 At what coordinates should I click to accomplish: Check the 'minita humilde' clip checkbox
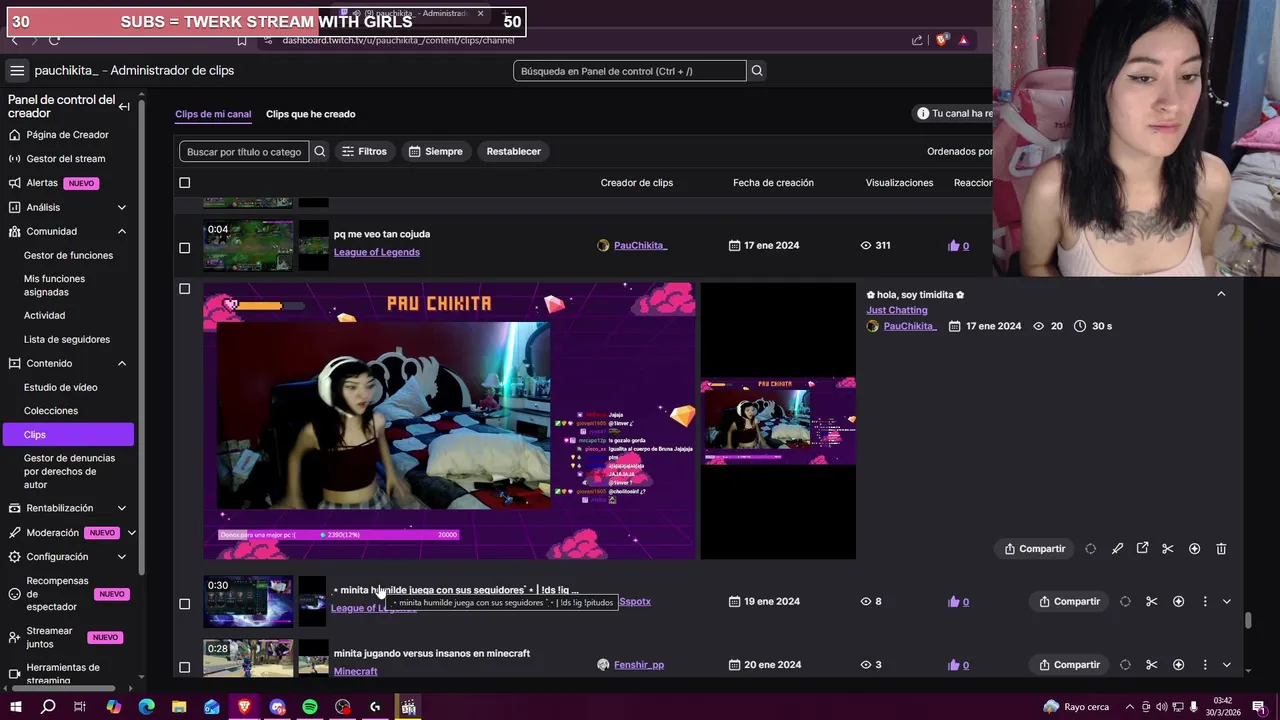[x=184, y=604]
